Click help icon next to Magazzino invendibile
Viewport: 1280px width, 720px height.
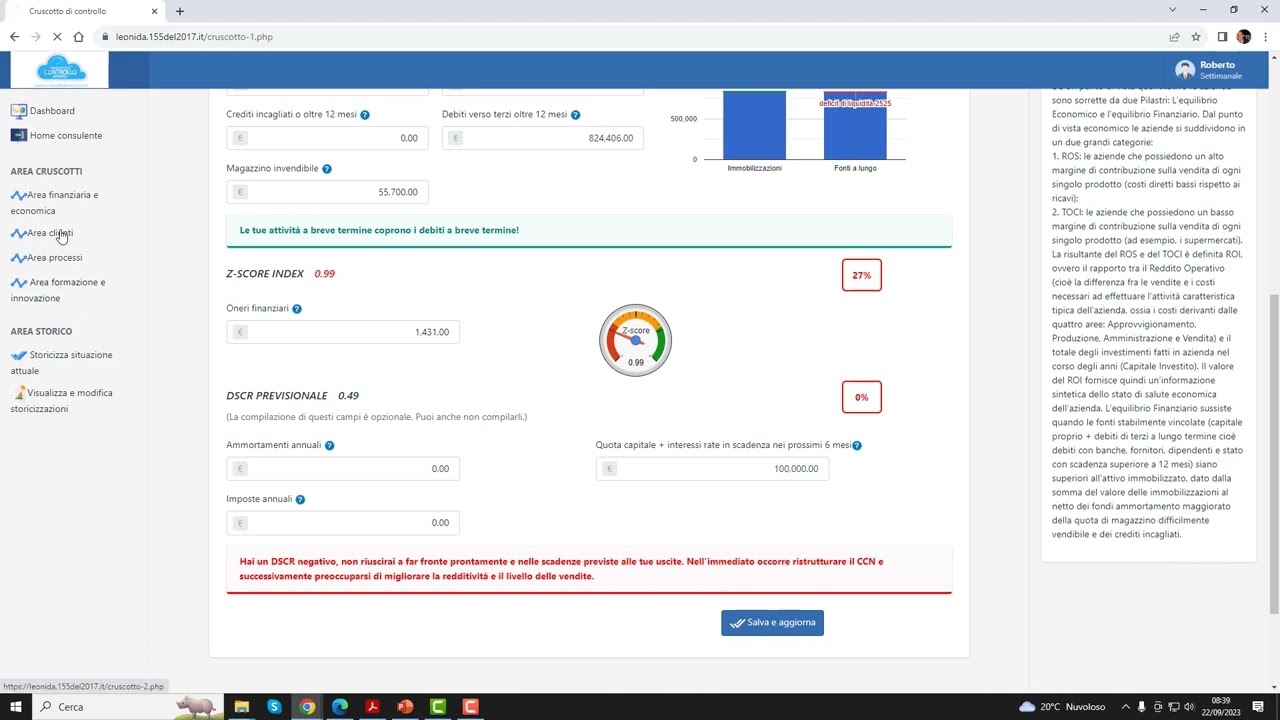point(327,169)
